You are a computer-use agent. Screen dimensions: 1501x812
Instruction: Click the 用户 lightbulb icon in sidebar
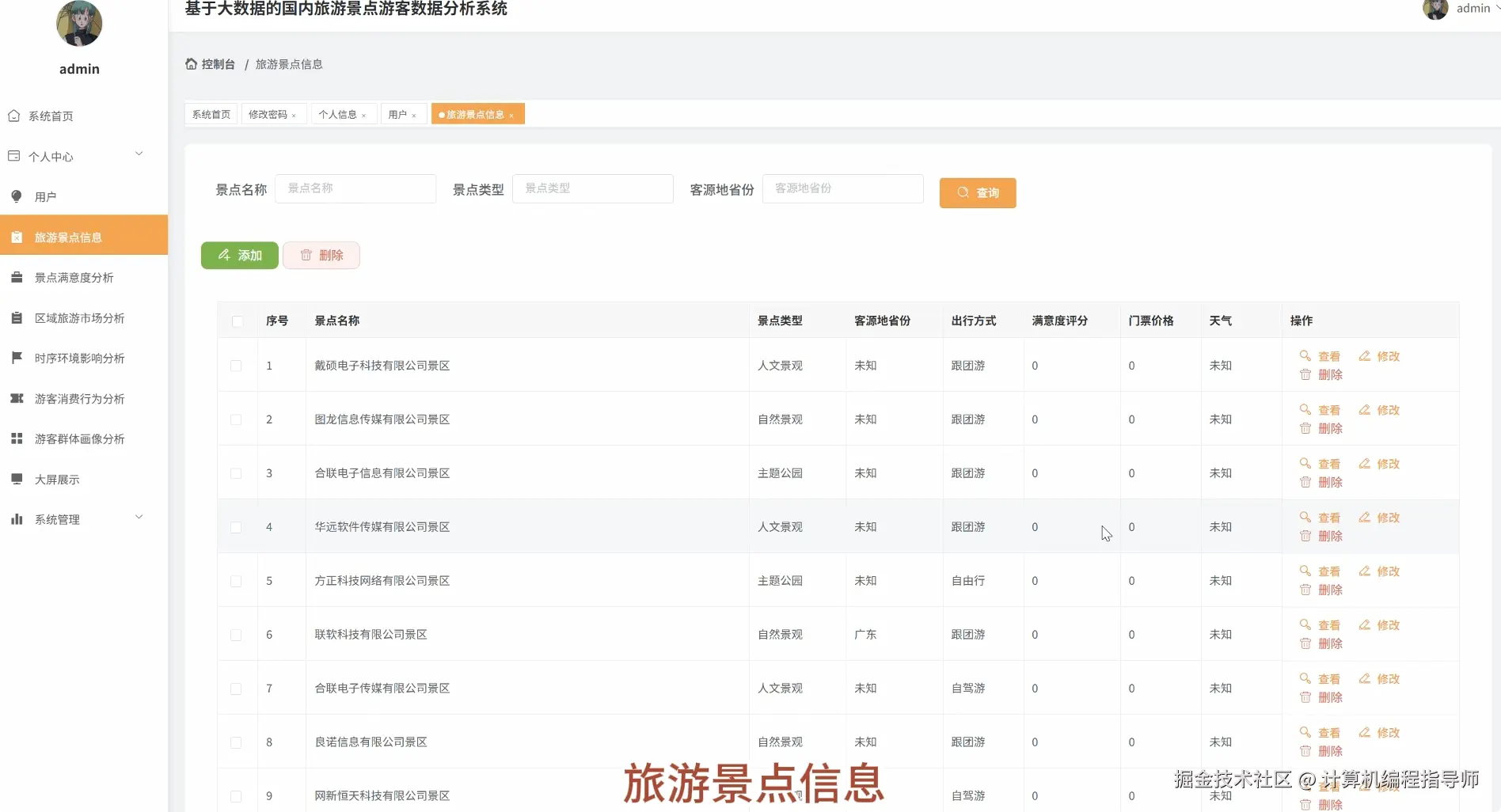click(17, 196)
